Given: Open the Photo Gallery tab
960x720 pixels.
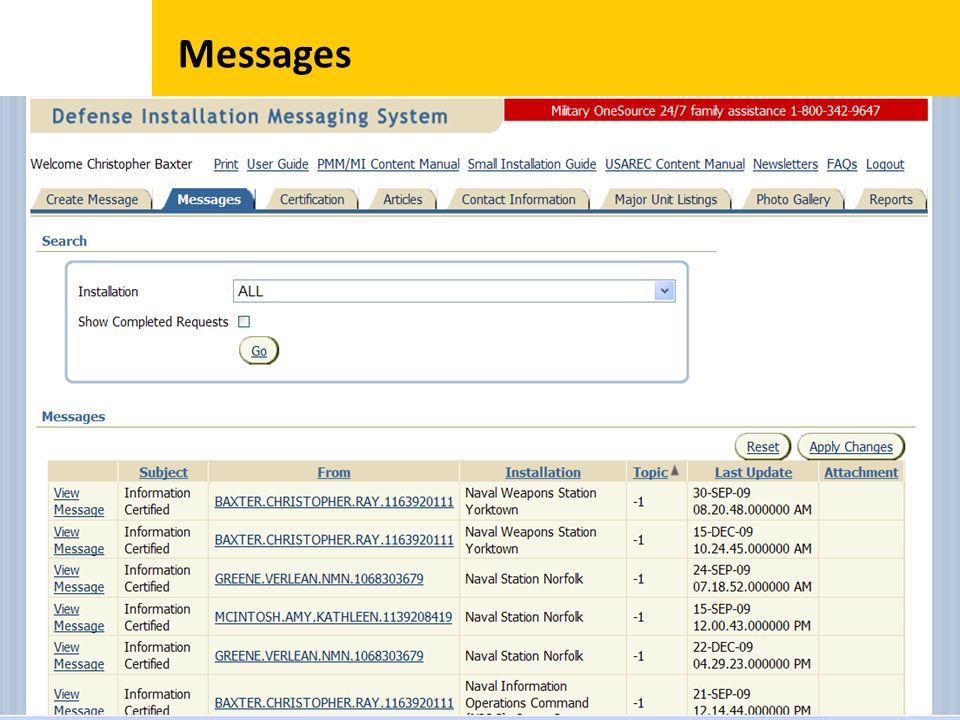Looking at the screenshot, I should coord(793,200).
